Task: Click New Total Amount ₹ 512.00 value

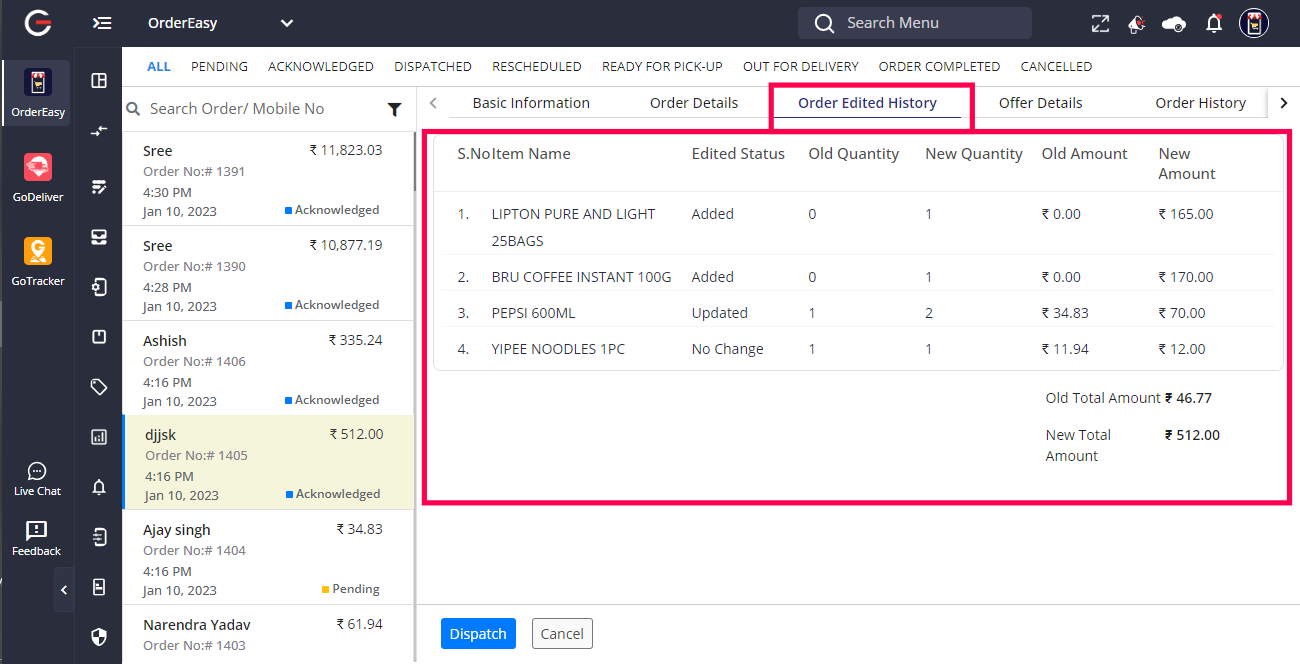Action: click(x=1192, y=435)
